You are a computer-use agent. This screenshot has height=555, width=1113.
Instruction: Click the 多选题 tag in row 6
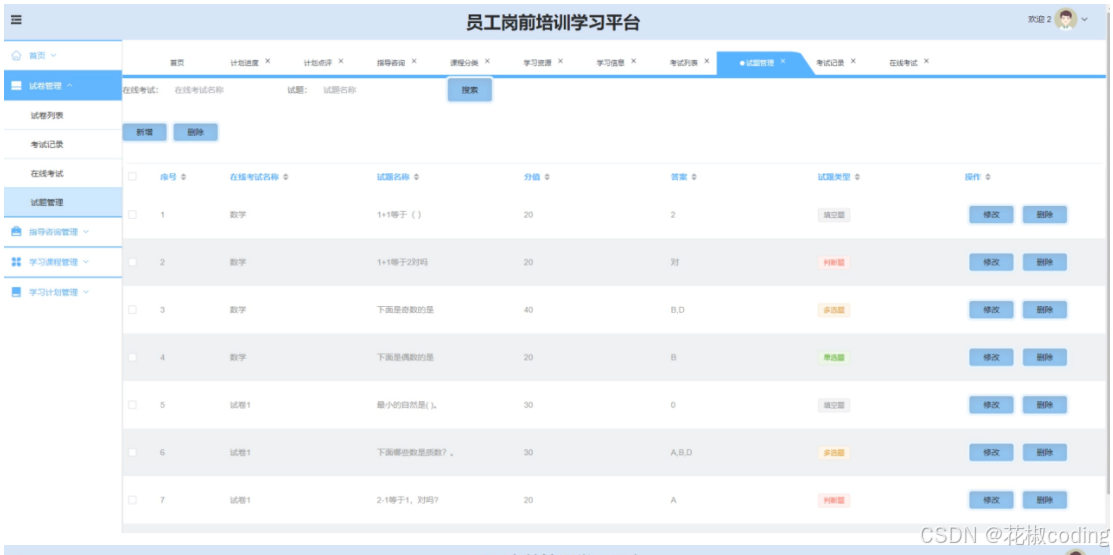(x=833, y=453)
